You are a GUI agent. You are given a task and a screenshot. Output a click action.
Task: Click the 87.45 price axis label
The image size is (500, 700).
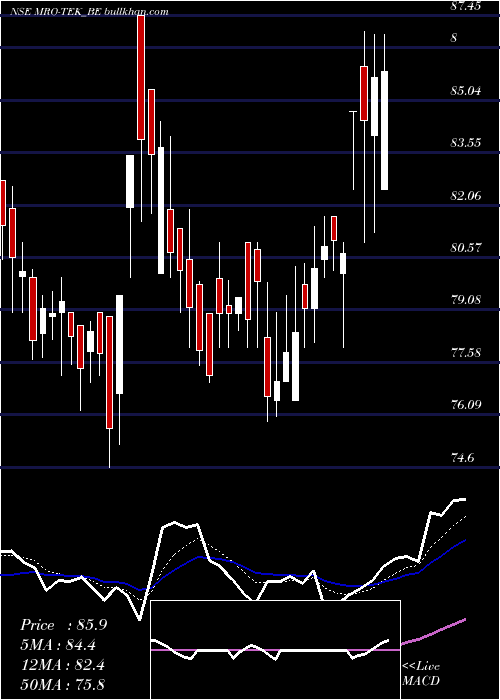coord(466,6)
